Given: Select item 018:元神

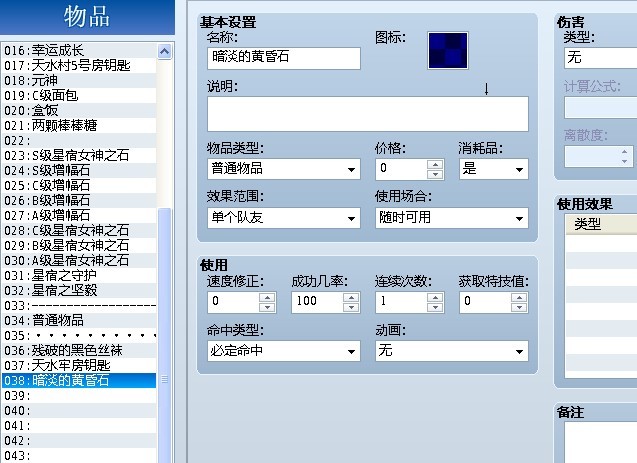Looking at the screenshot, I should 79,80.
